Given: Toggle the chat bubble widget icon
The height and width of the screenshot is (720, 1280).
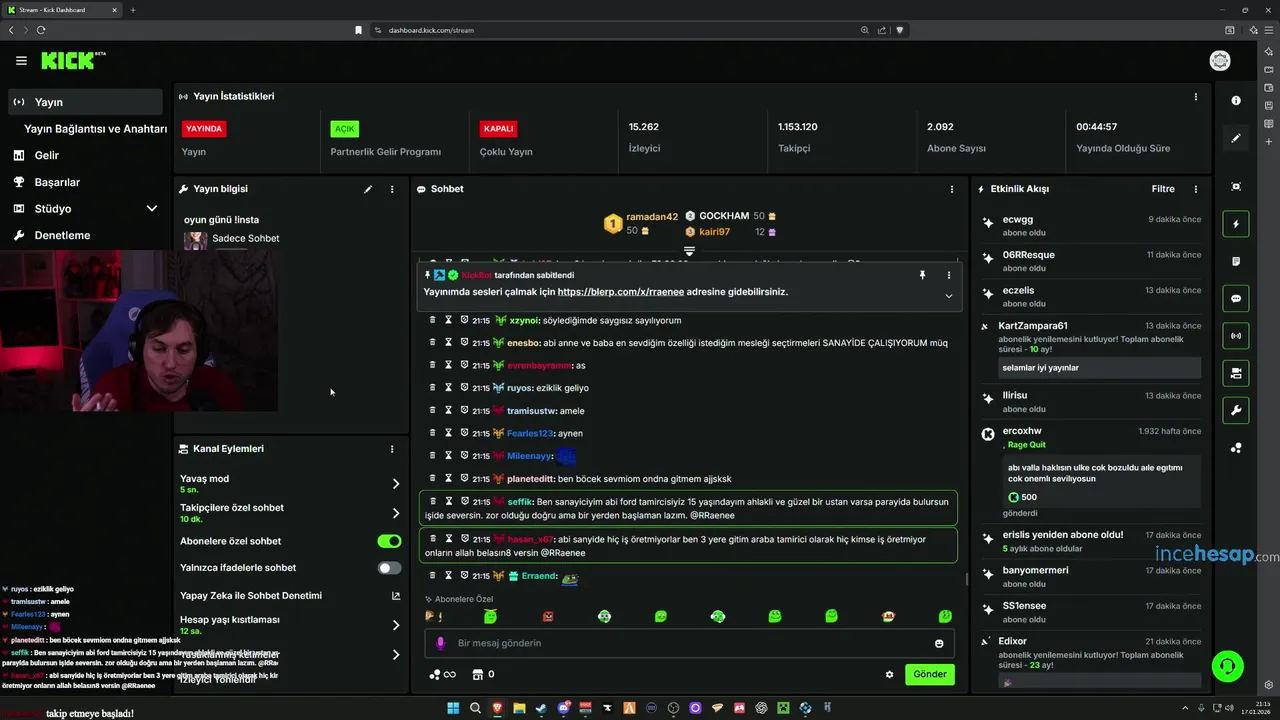Looking at the screenshot, I should 1236,299.
